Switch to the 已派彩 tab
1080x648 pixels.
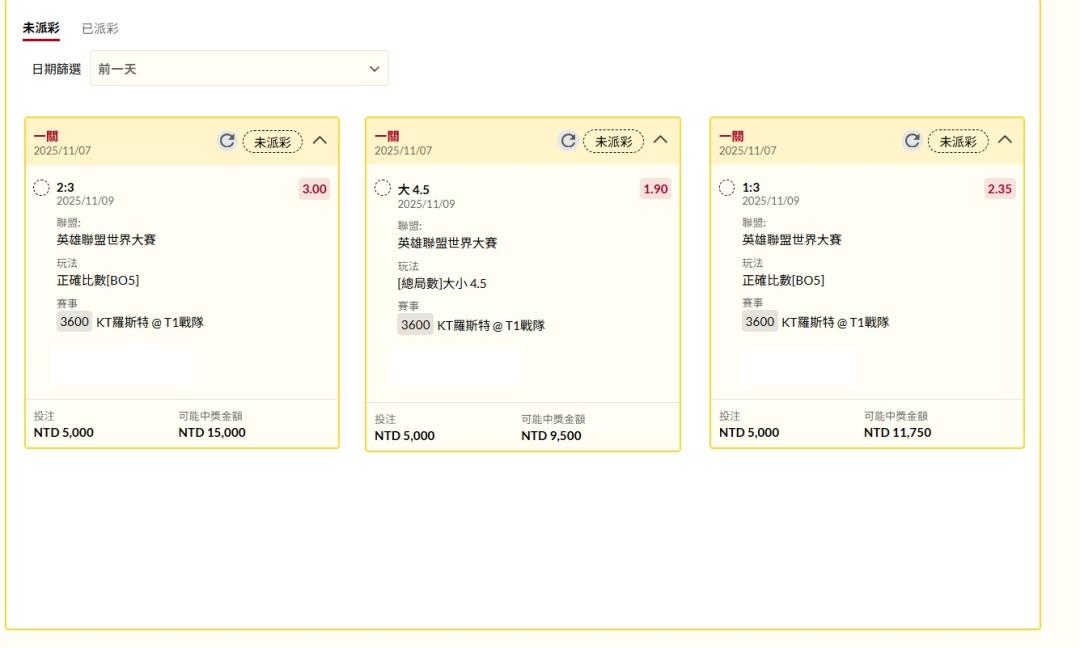tap(100, 29)
